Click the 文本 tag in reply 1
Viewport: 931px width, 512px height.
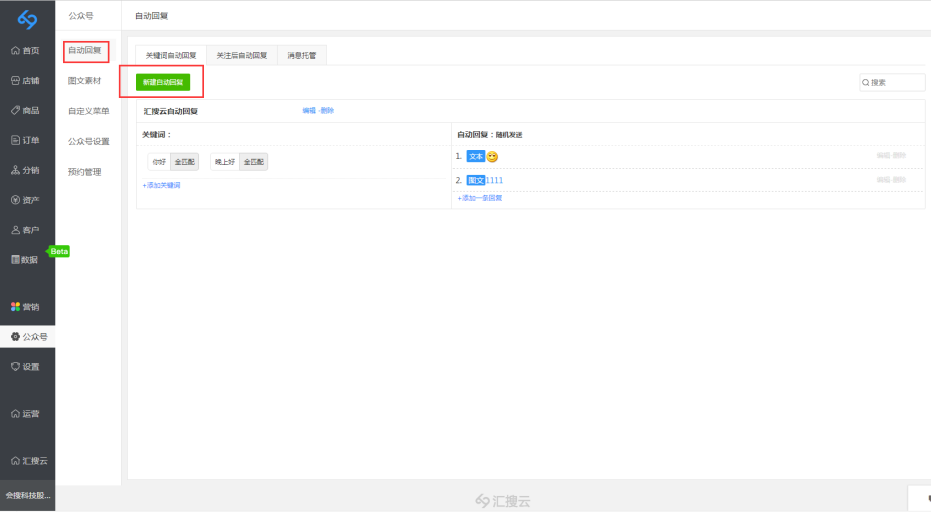[x=476, y=156]
